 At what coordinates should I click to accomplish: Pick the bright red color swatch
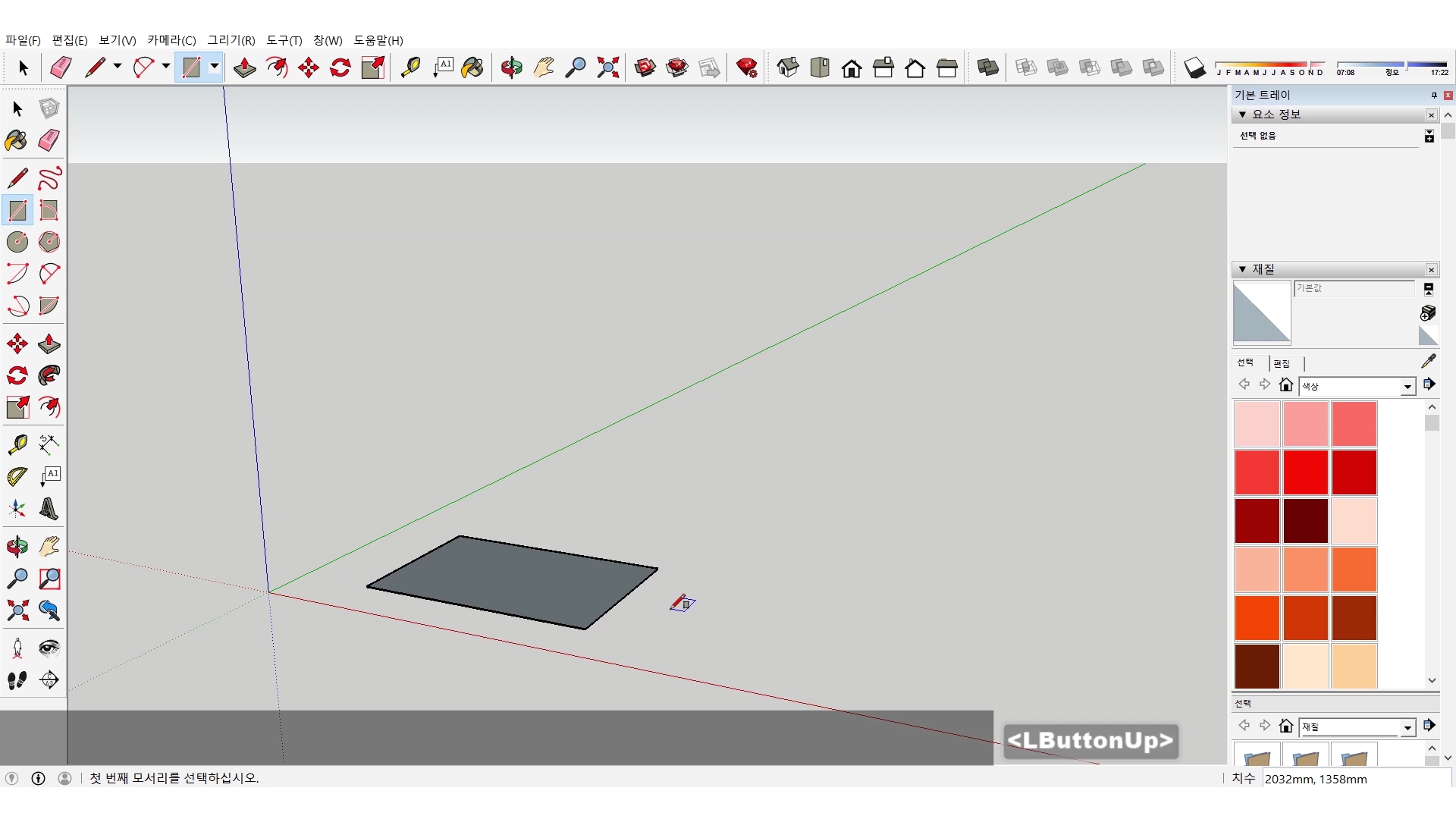[x=1305, y=472]
